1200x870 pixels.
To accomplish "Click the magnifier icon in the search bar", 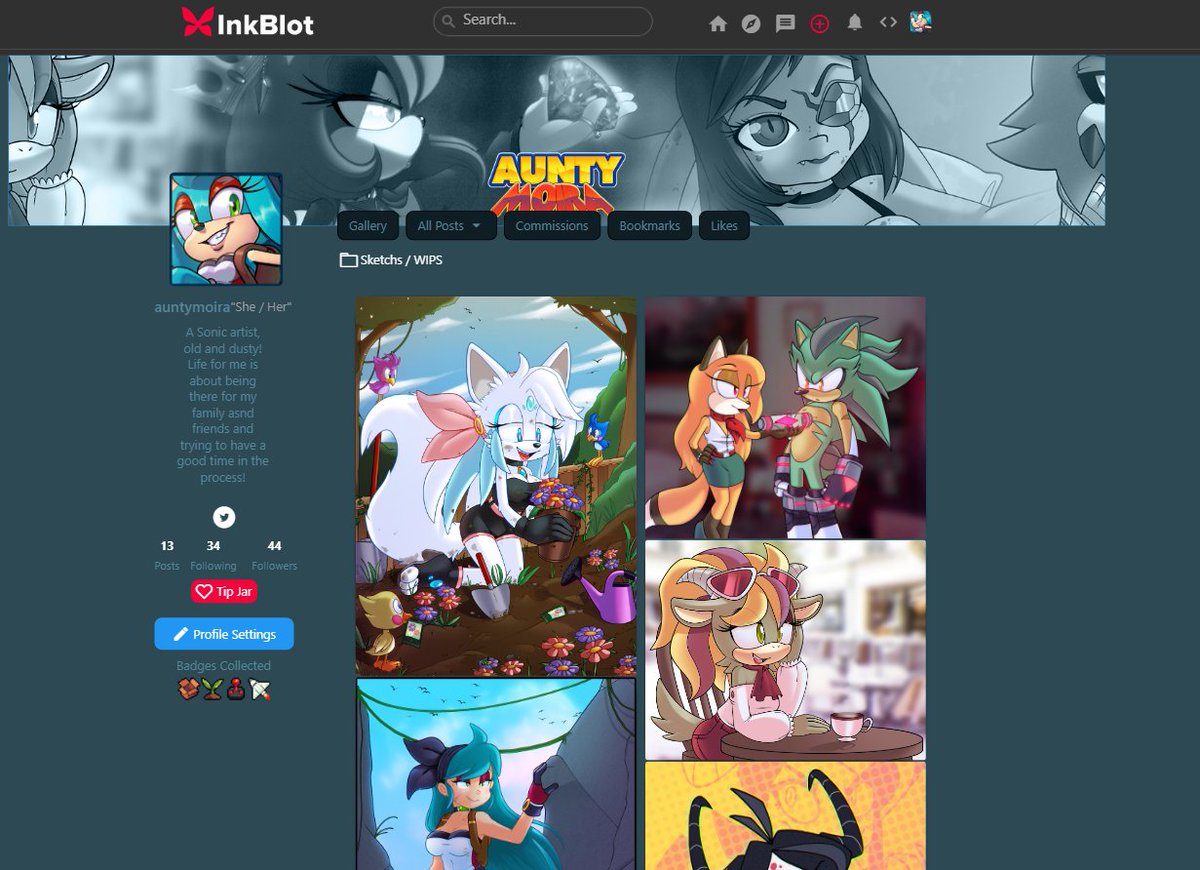I will coord(448,20).
